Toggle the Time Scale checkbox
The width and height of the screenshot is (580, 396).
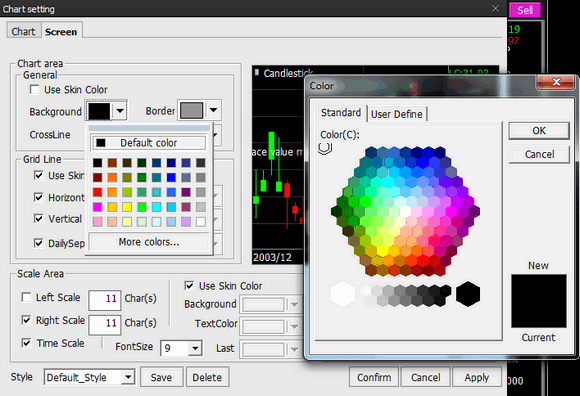pos(26,343)
